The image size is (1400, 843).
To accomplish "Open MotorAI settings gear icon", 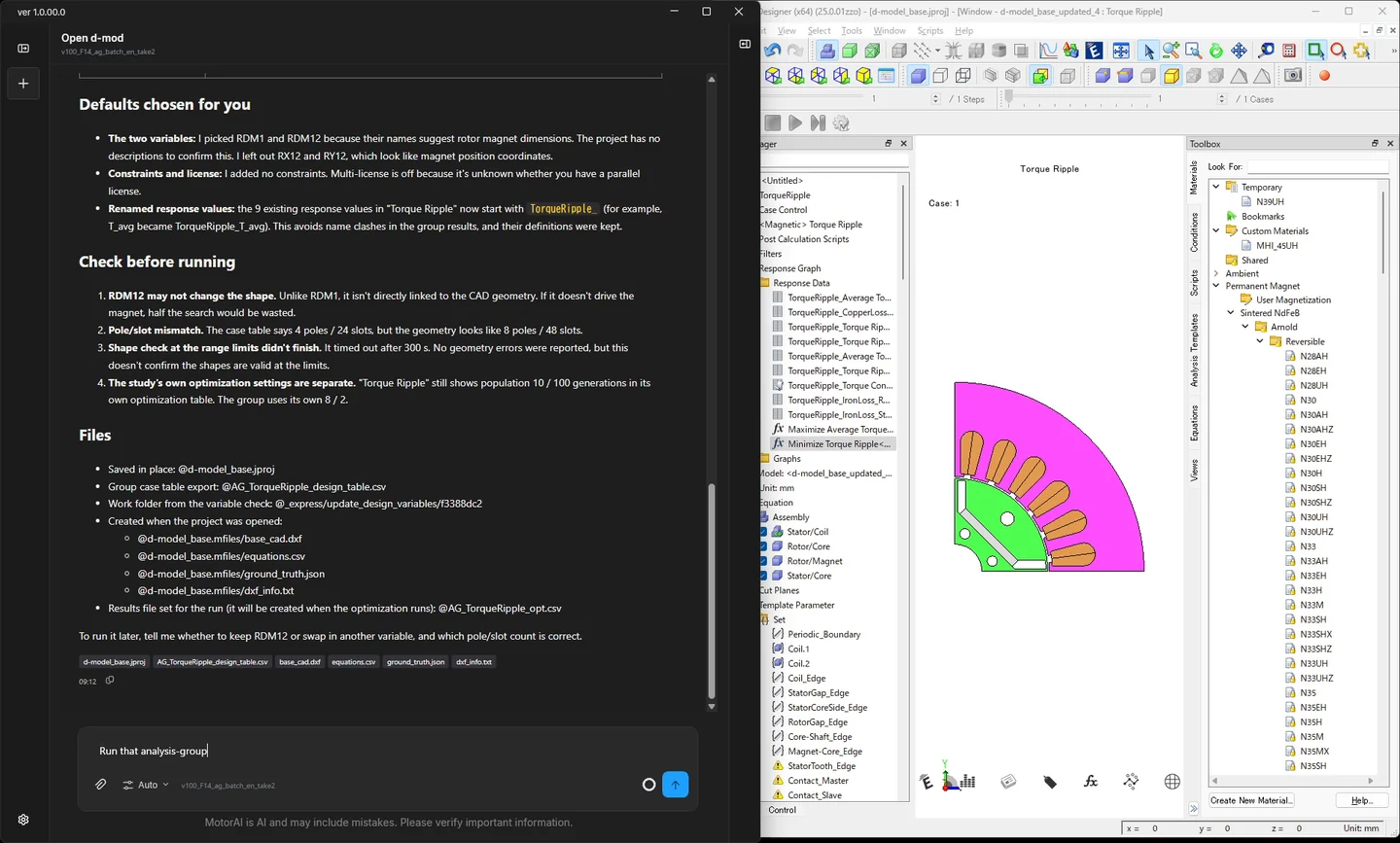I will [23, 820].
